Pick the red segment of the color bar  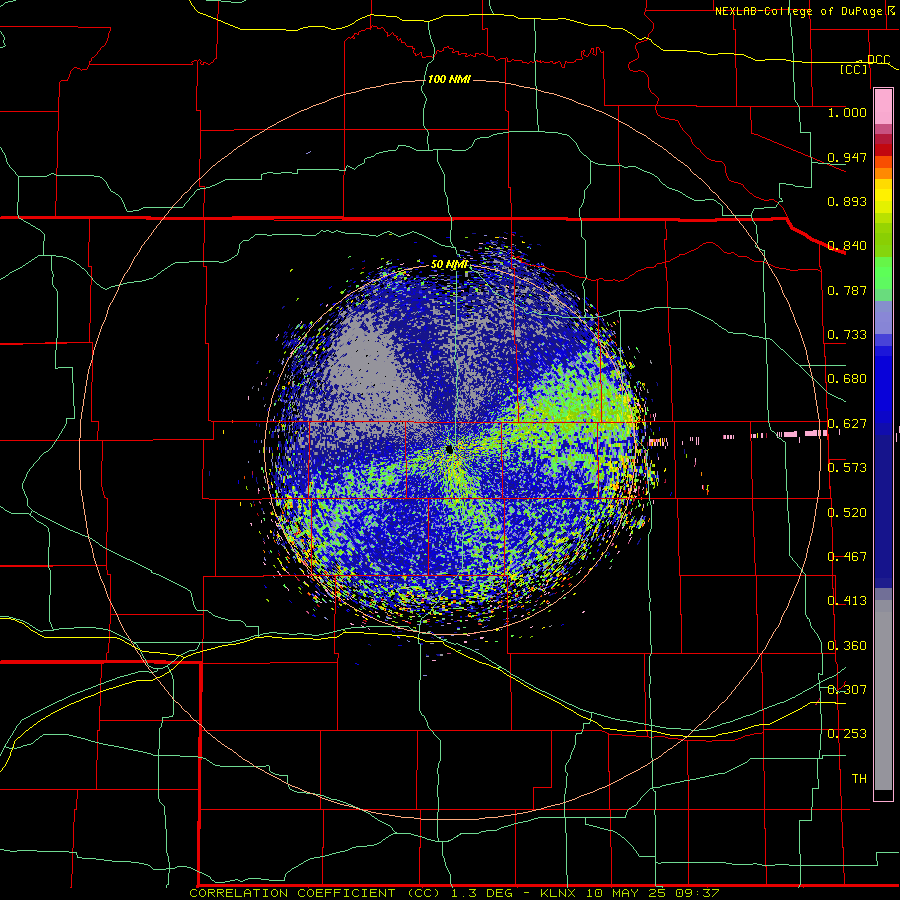click(x=883, y=150)
